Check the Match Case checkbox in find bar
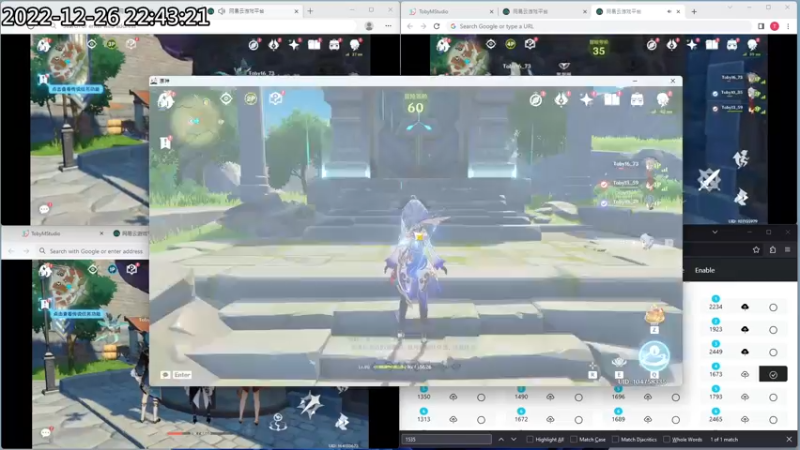 (573, 439)
